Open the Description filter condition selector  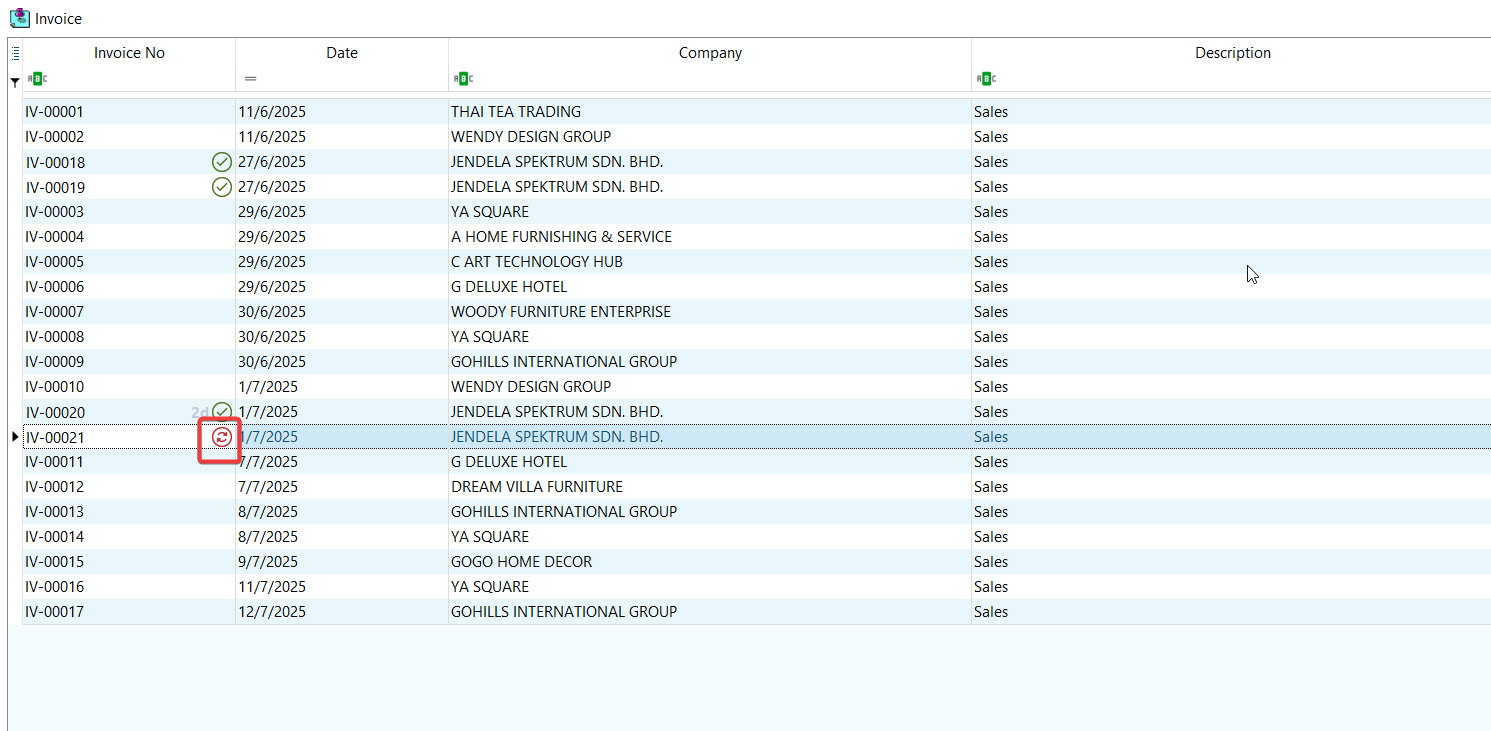tap(986, 79)
